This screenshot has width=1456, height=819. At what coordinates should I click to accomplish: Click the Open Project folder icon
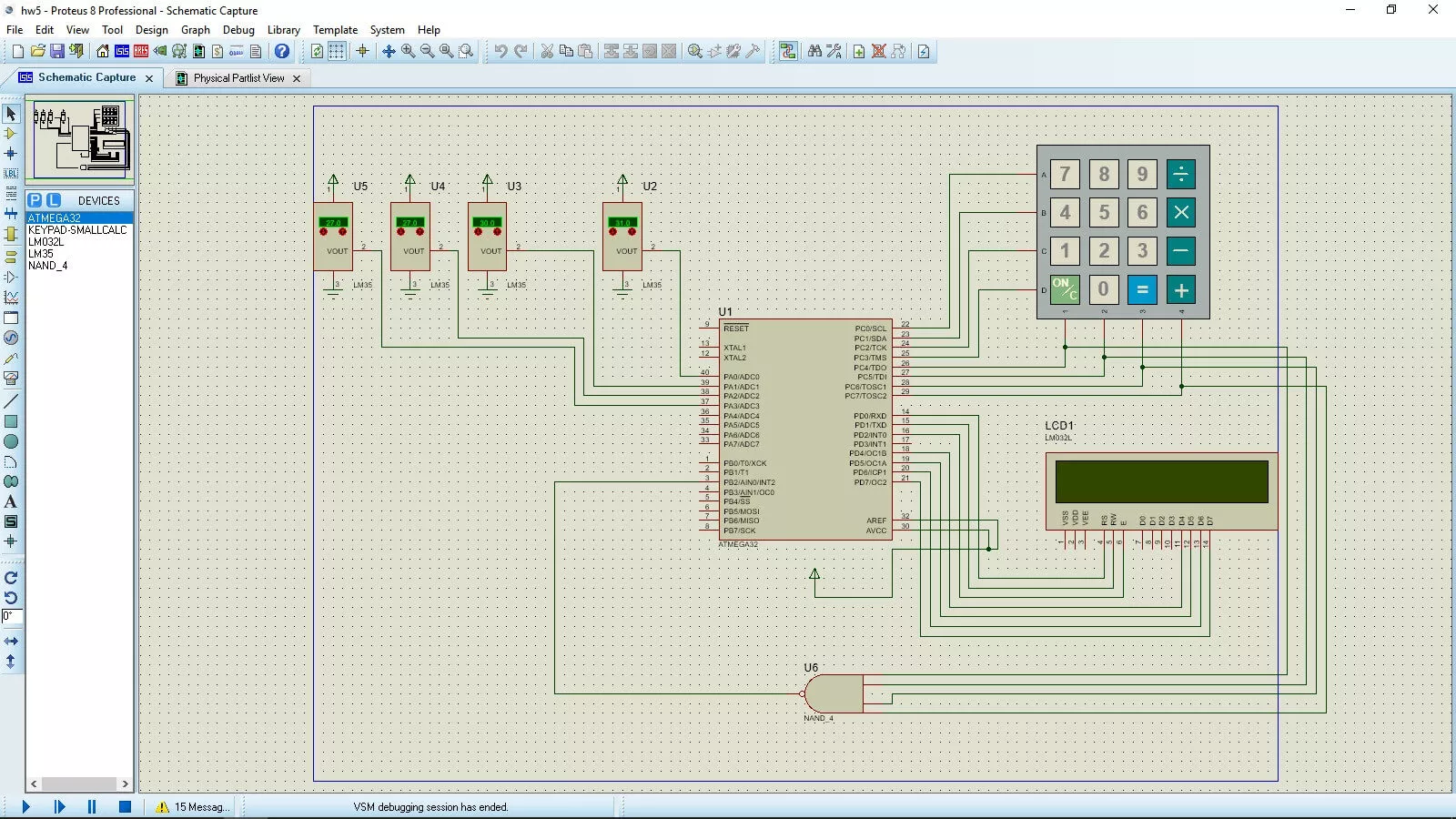coord(37,51)
